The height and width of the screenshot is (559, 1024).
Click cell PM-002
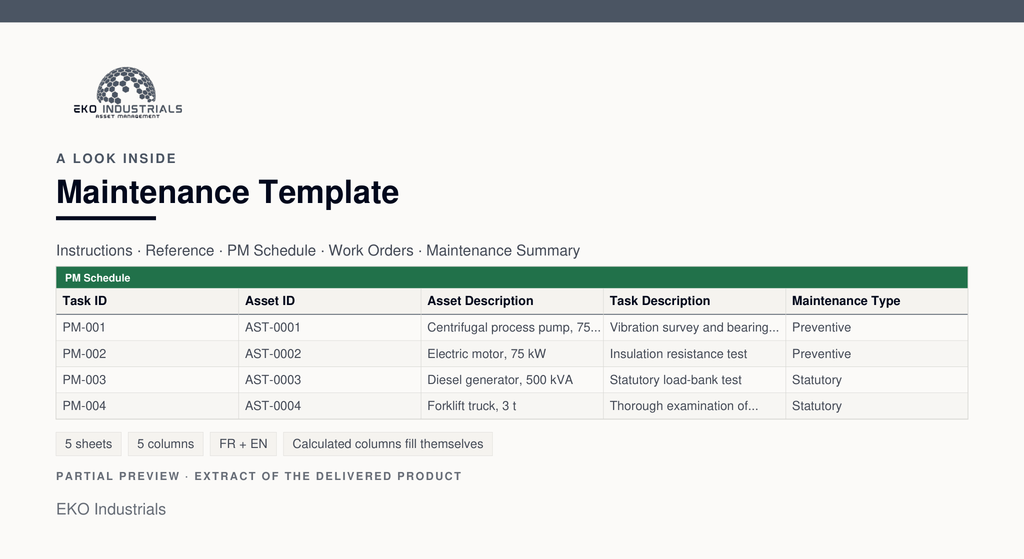pos(148,354)
